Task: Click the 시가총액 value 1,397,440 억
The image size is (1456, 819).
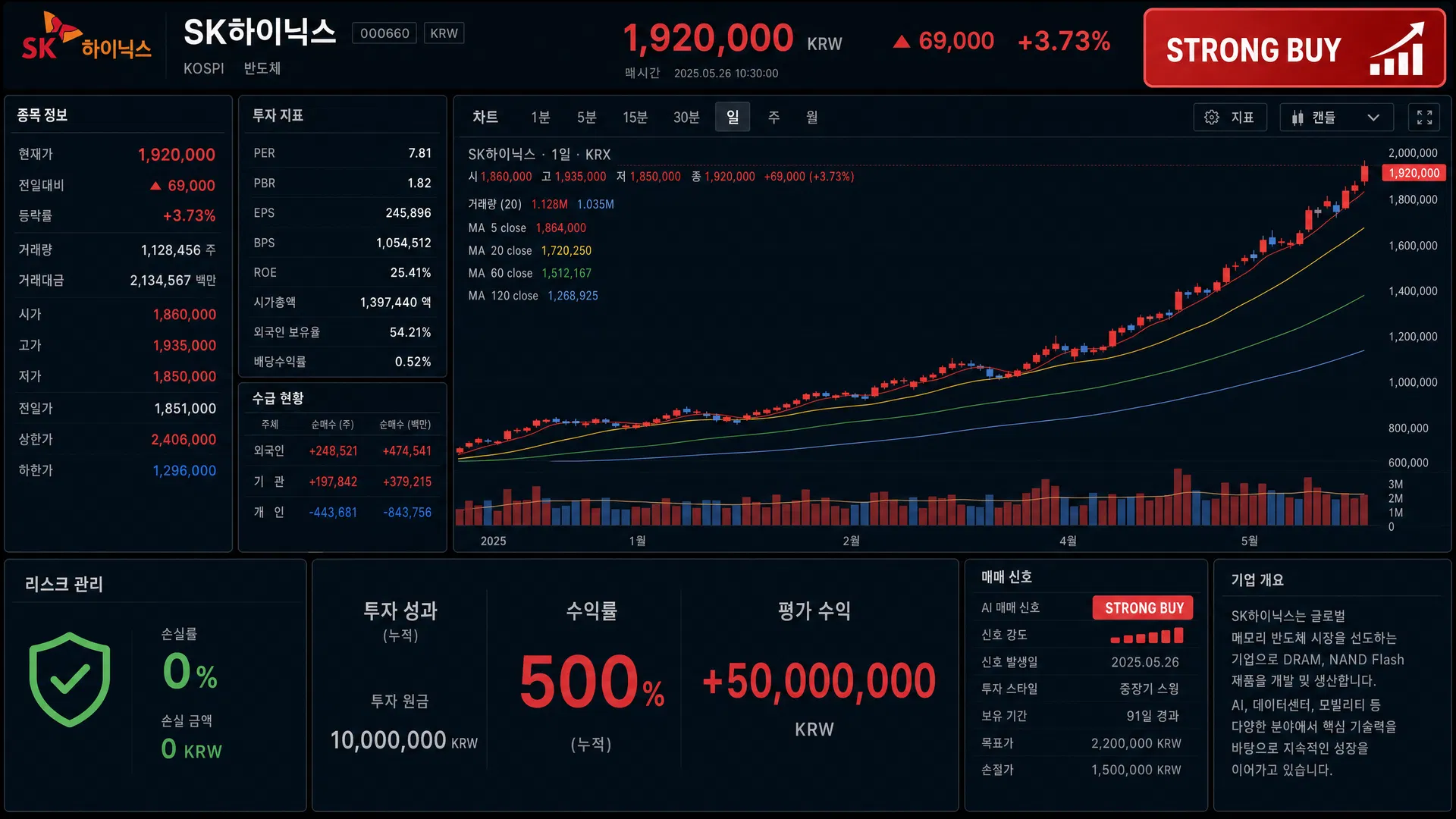Action: click(x=395, y=303)
